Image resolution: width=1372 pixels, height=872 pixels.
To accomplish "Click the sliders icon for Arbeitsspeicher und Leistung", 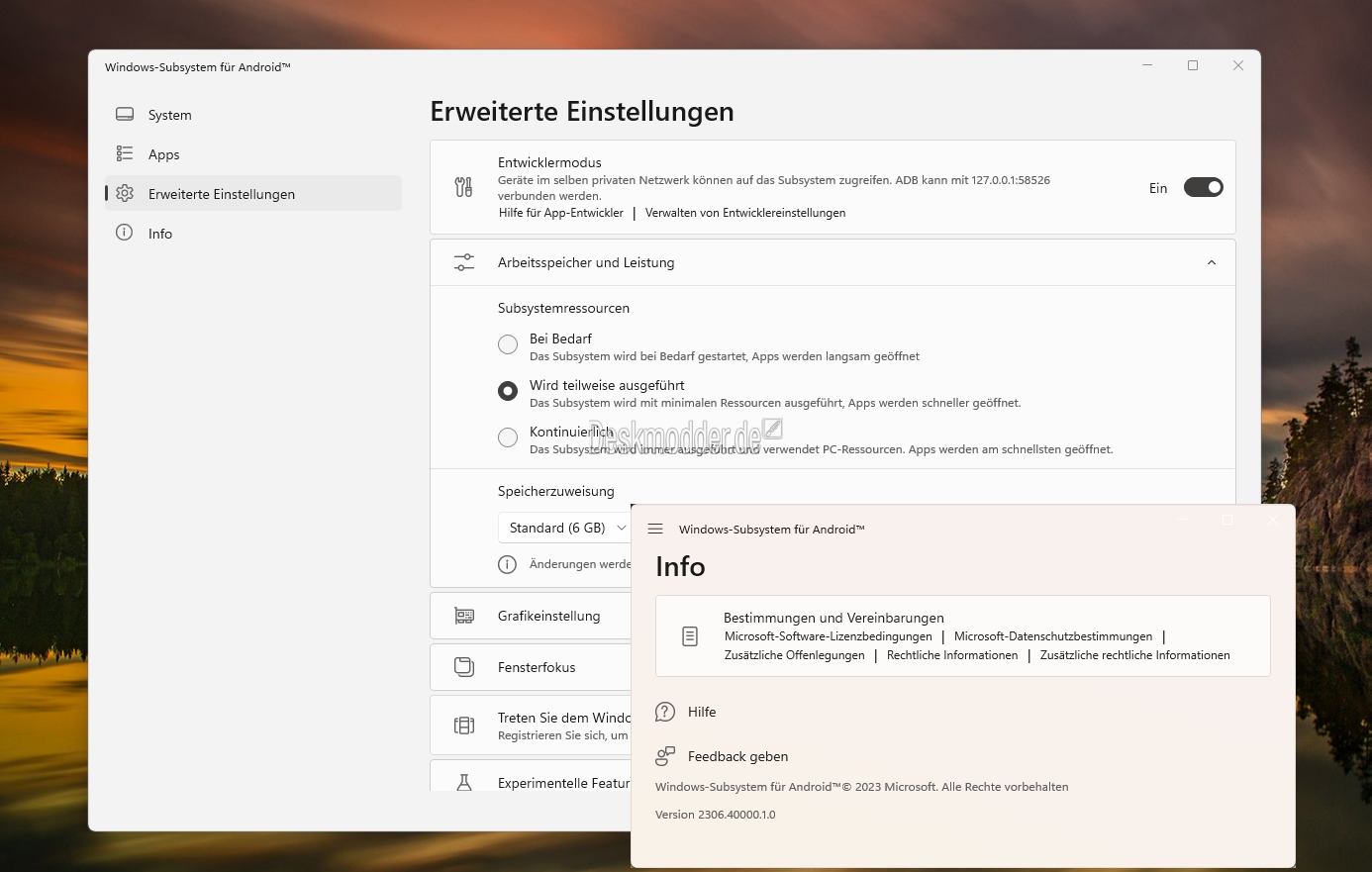I will (x=463, y=262).
